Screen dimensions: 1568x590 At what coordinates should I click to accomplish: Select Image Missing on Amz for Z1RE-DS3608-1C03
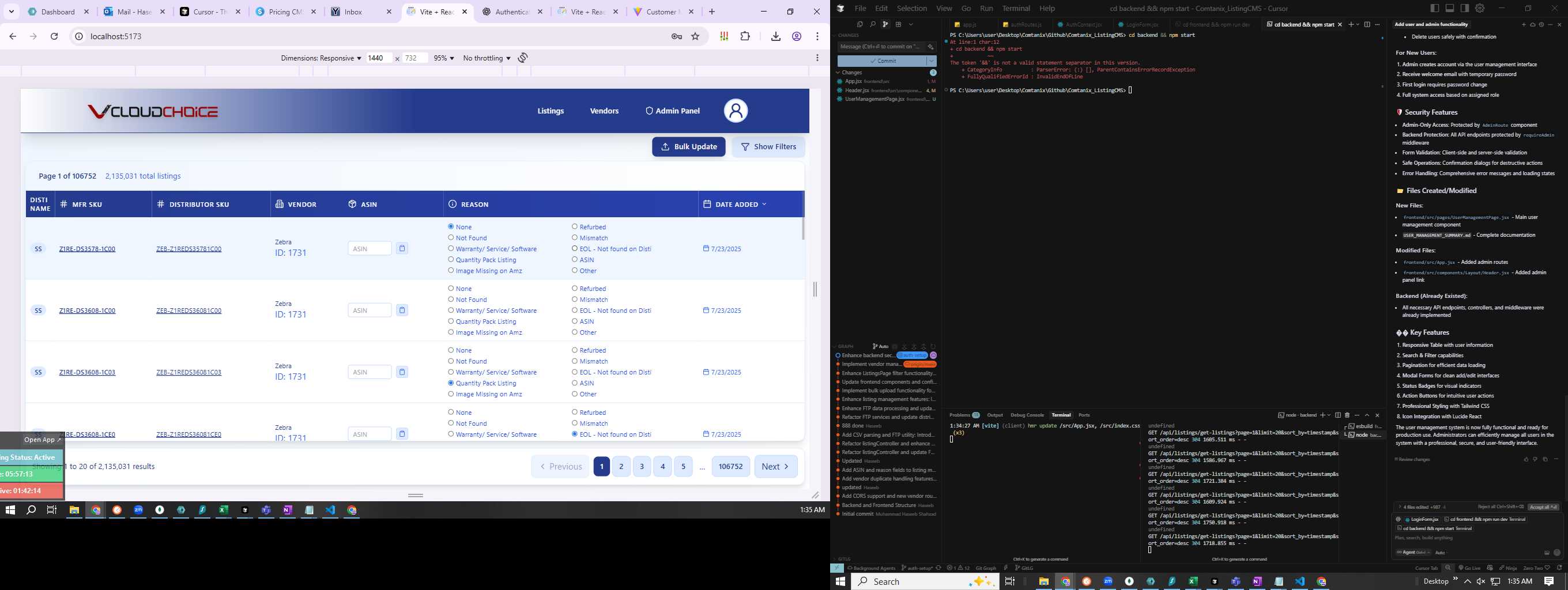point(451,394)
